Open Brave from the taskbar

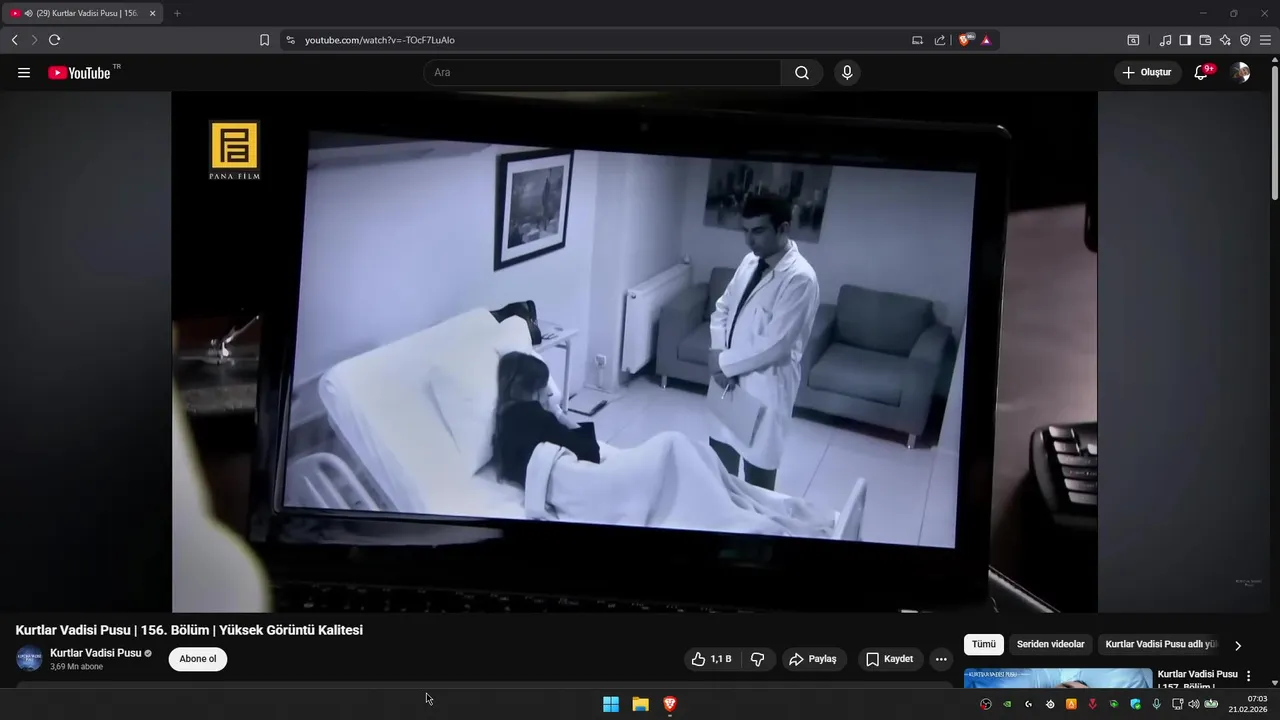670,704
